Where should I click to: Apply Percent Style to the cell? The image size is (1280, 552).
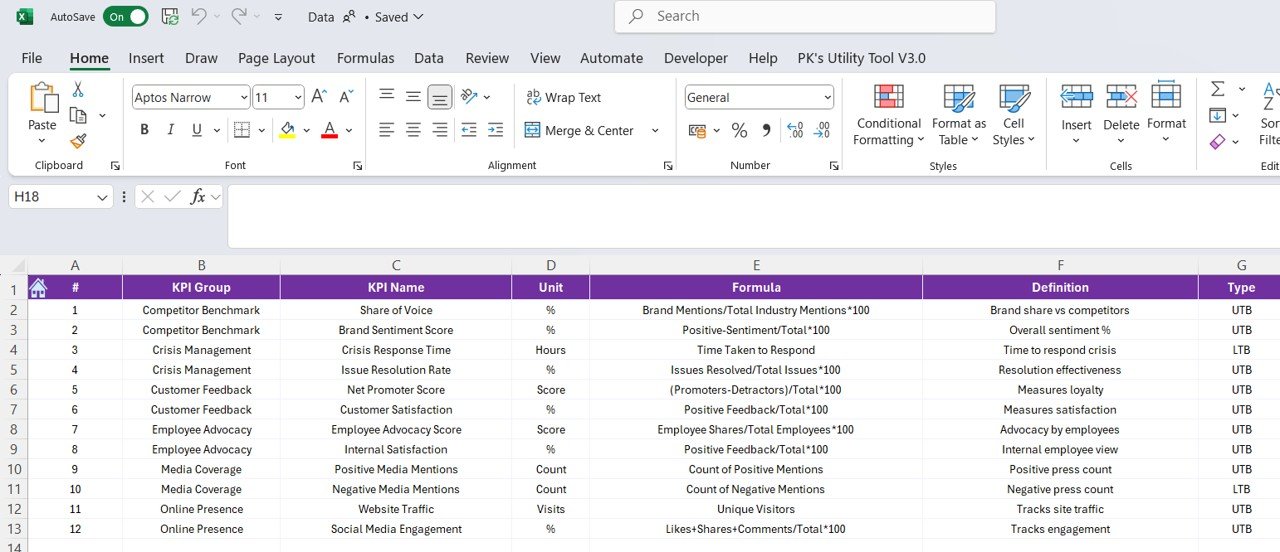739,130
